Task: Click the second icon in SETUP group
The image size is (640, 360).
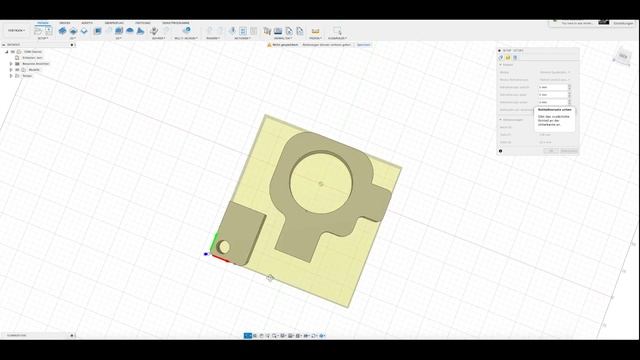Action: coord(49,31)
